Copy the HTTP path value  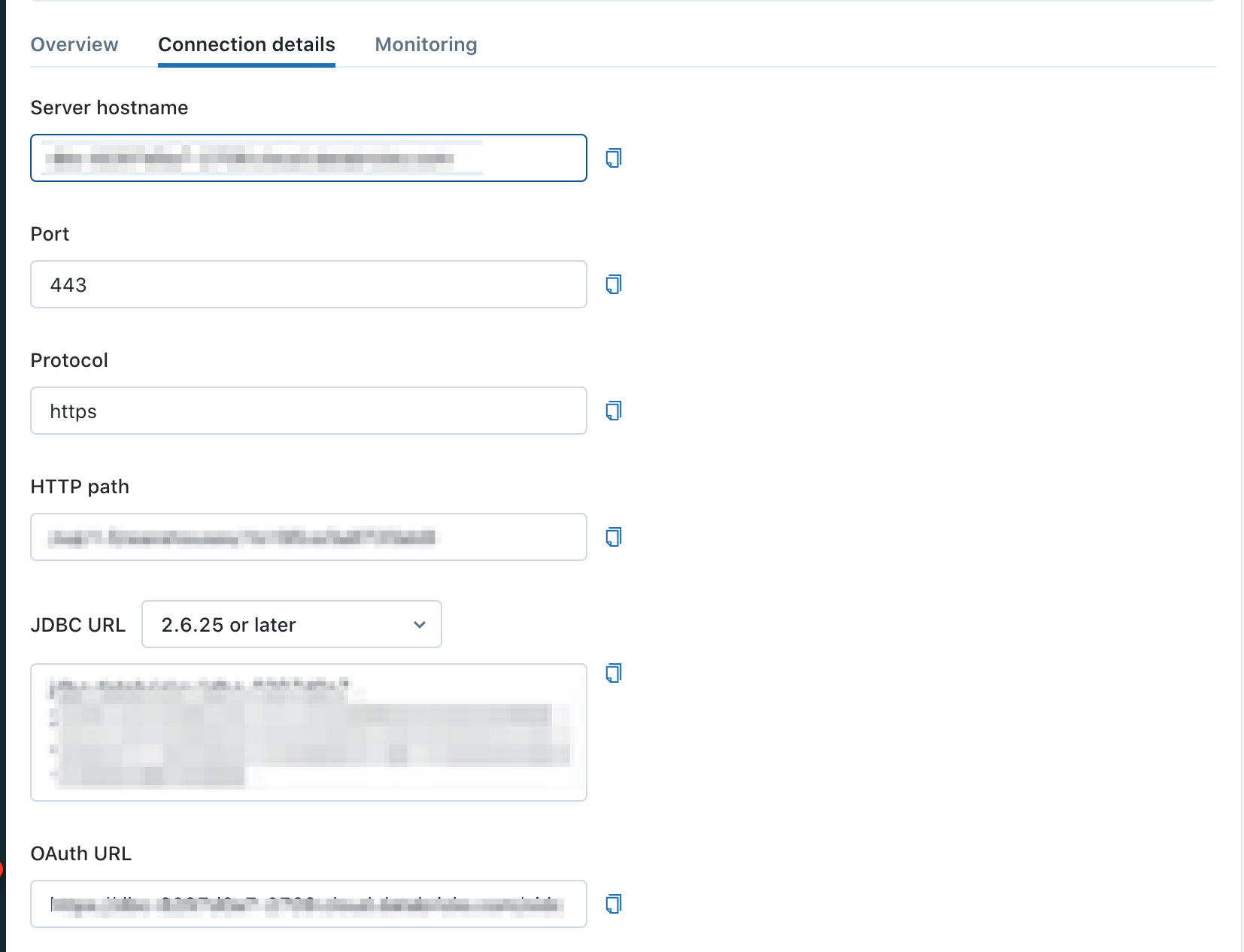pyautogui.click(x=614, y=537)
